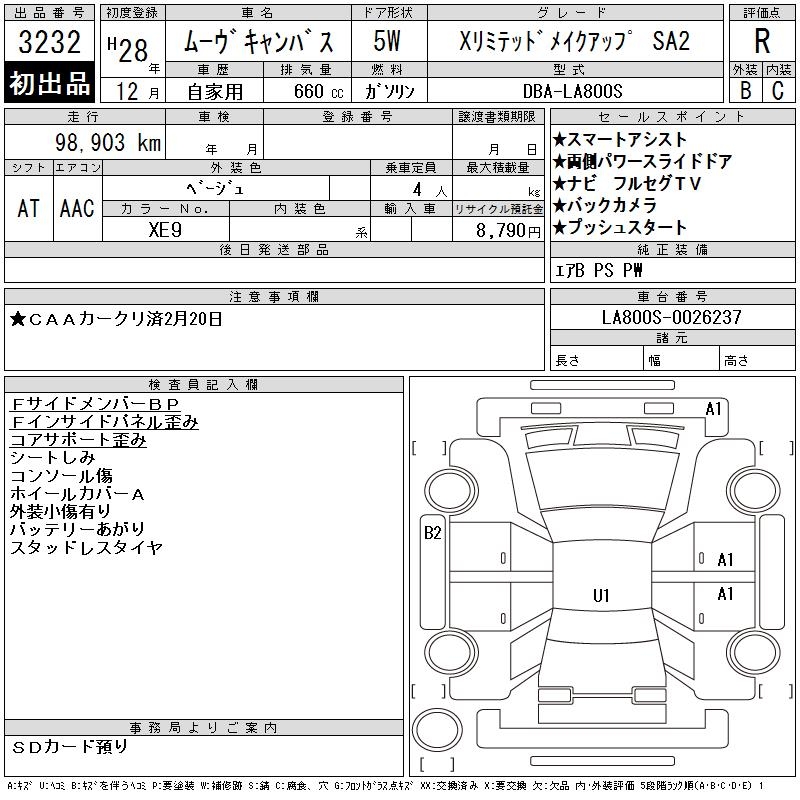Screen dimensions: 800x800
Task: Select the 初出品 black badge
Action: (x=49, y=83)
